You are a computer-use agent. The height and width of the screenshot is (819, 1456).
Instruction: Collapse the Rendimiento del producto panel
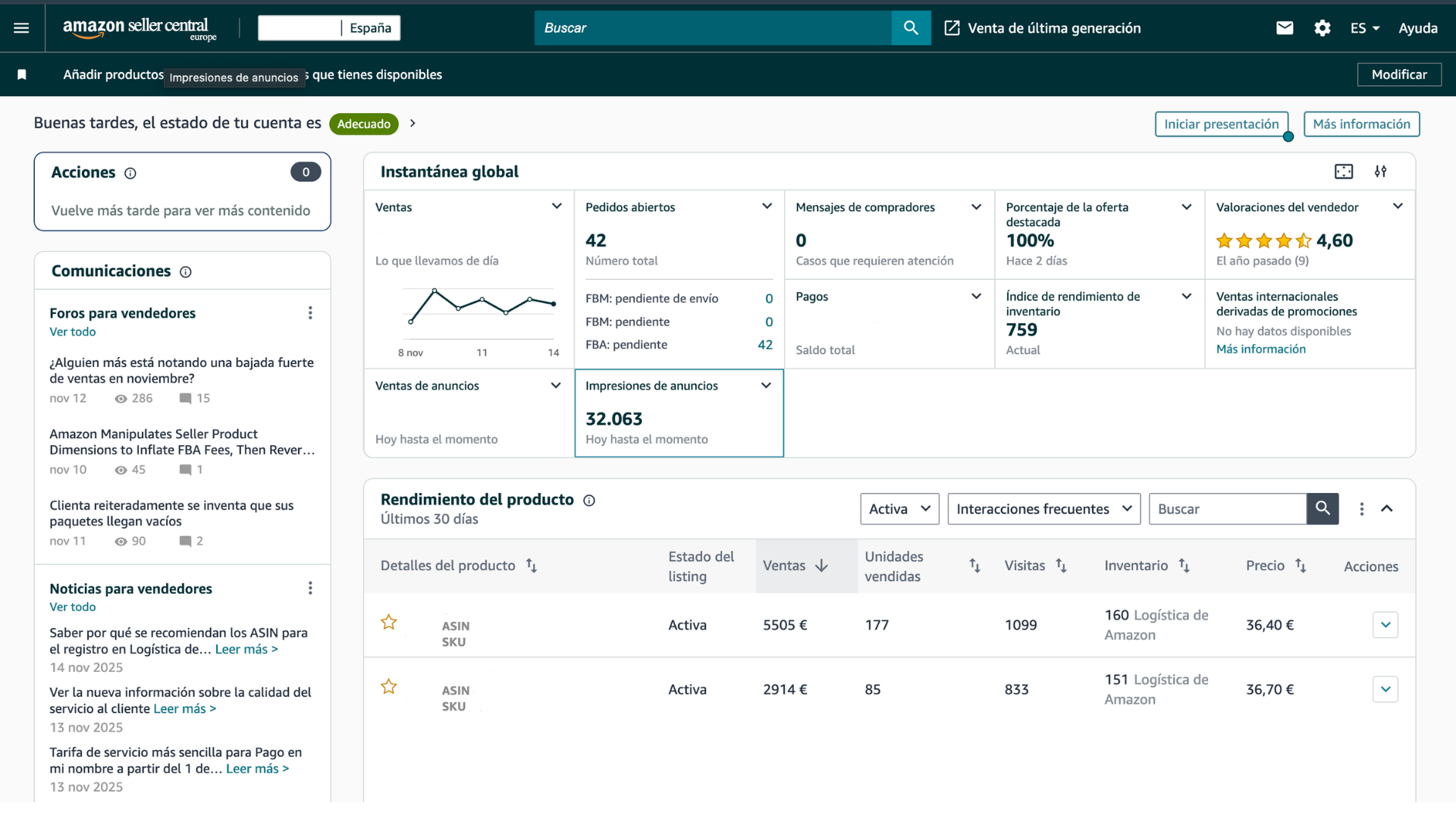1387,509
